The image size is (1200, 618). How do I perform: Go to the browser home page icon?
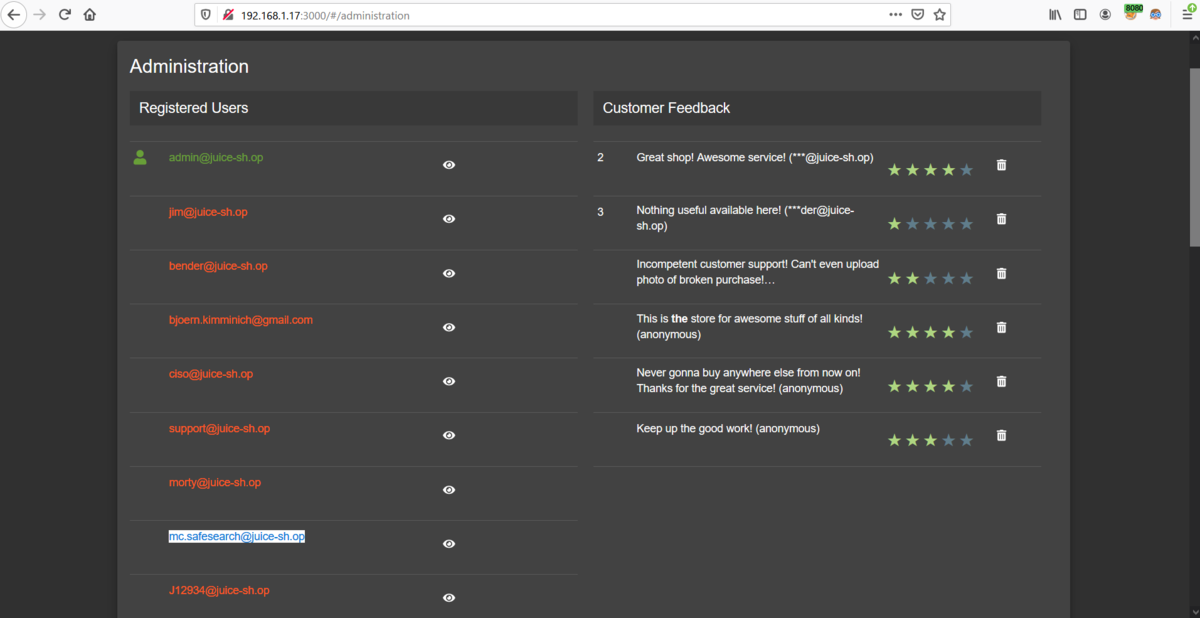coord(90,15)
